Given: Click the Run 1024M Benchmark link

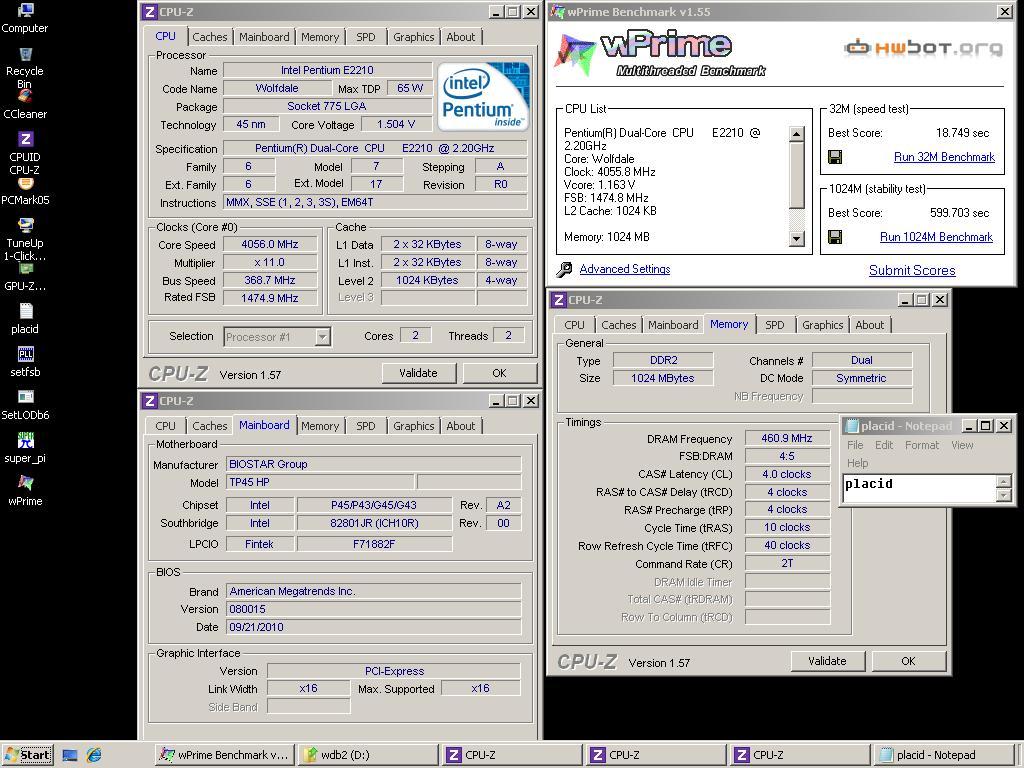Looking at the screenshot, I should coord(936,237).
